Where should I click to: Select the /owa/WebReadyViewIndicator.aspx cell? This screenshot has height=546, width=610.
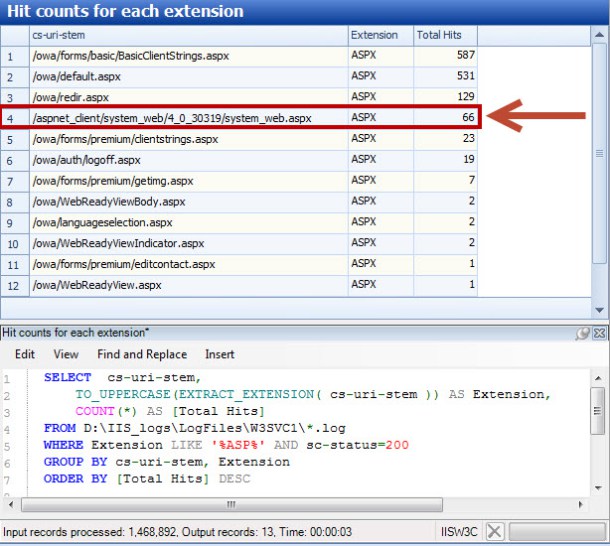189,243
